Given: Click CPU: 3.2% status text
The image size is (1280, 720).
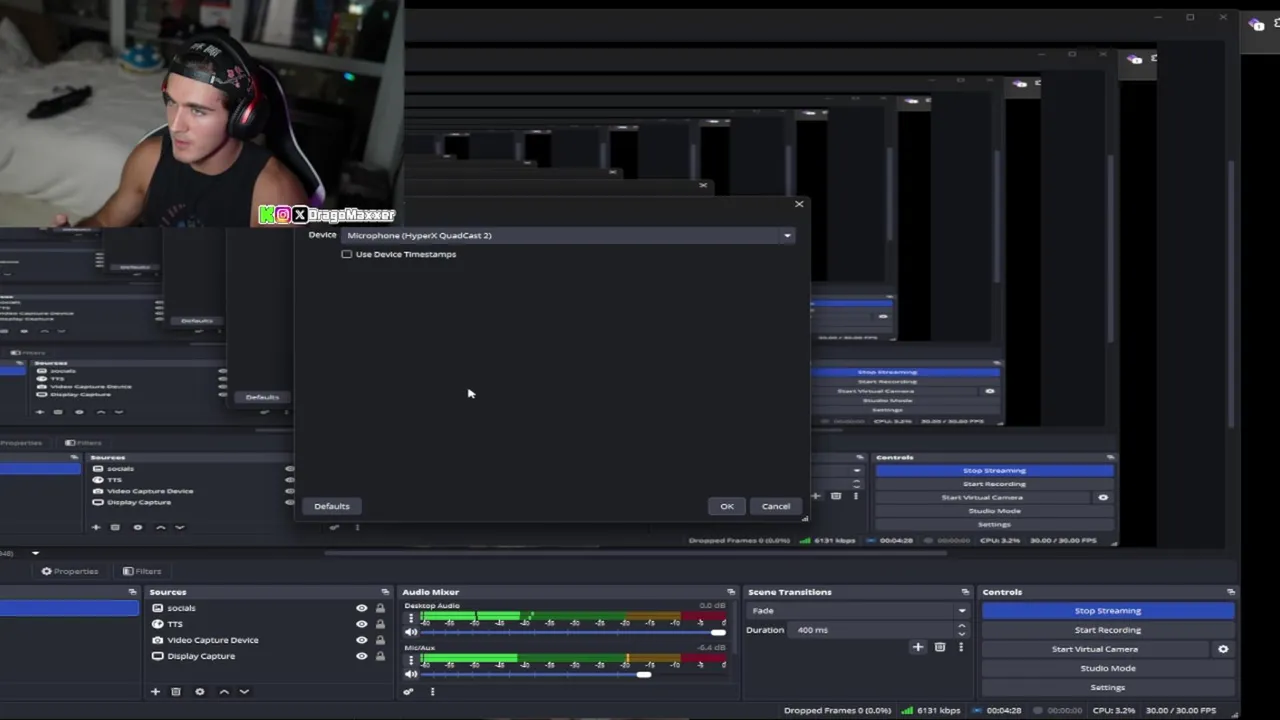Looking at the screenshot, I should pos(1112,711).
